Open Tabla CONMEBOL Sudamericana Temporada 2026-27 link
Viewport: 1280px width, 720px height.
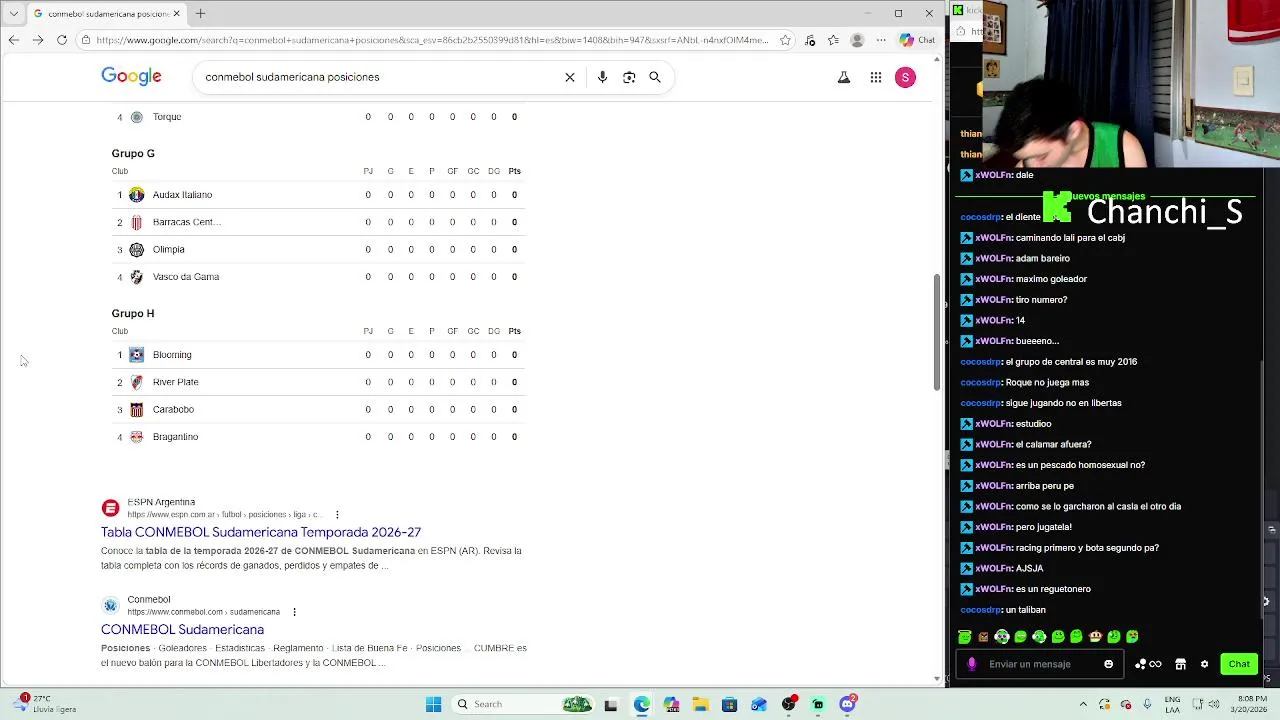[261, 532]
